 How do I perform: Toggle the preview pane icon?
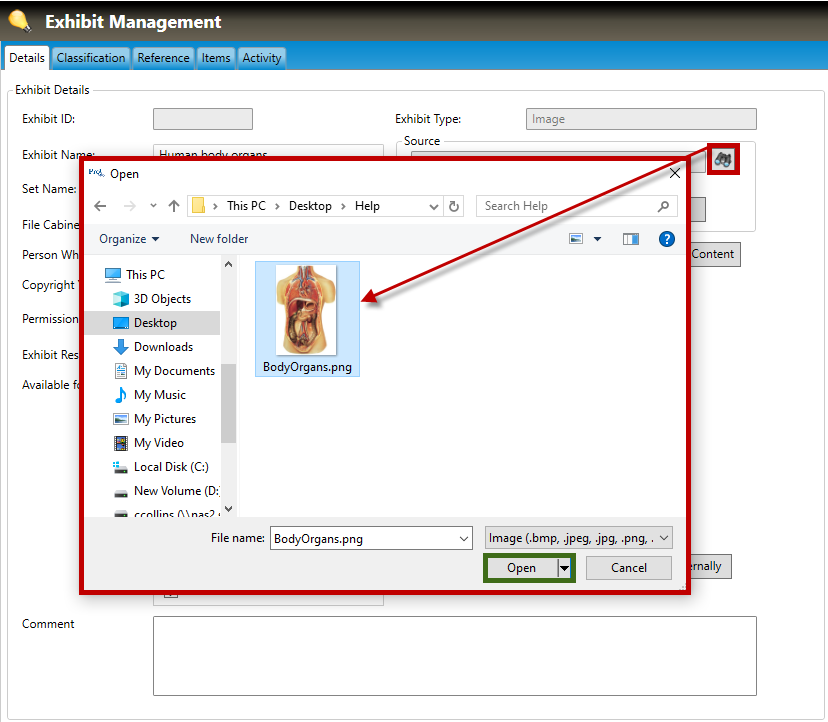[630, 239]
